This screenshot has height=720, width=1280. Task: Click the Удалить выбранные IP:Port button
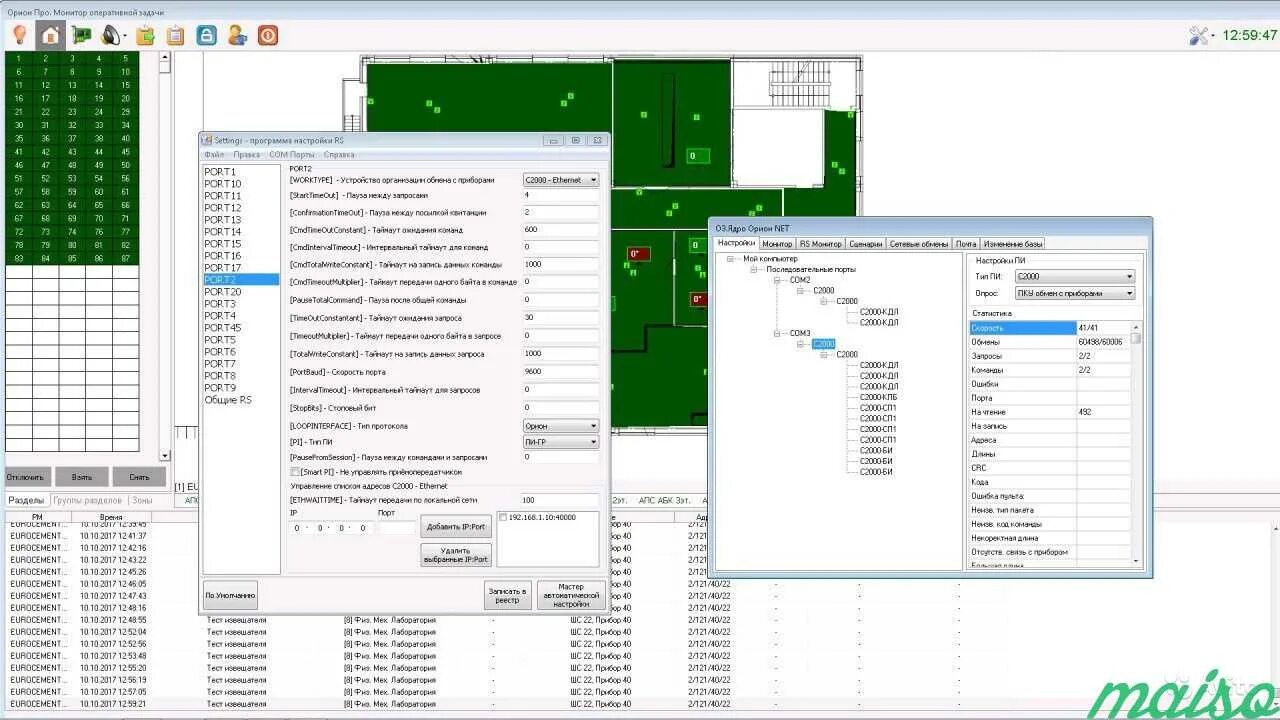tap(456, 555)
